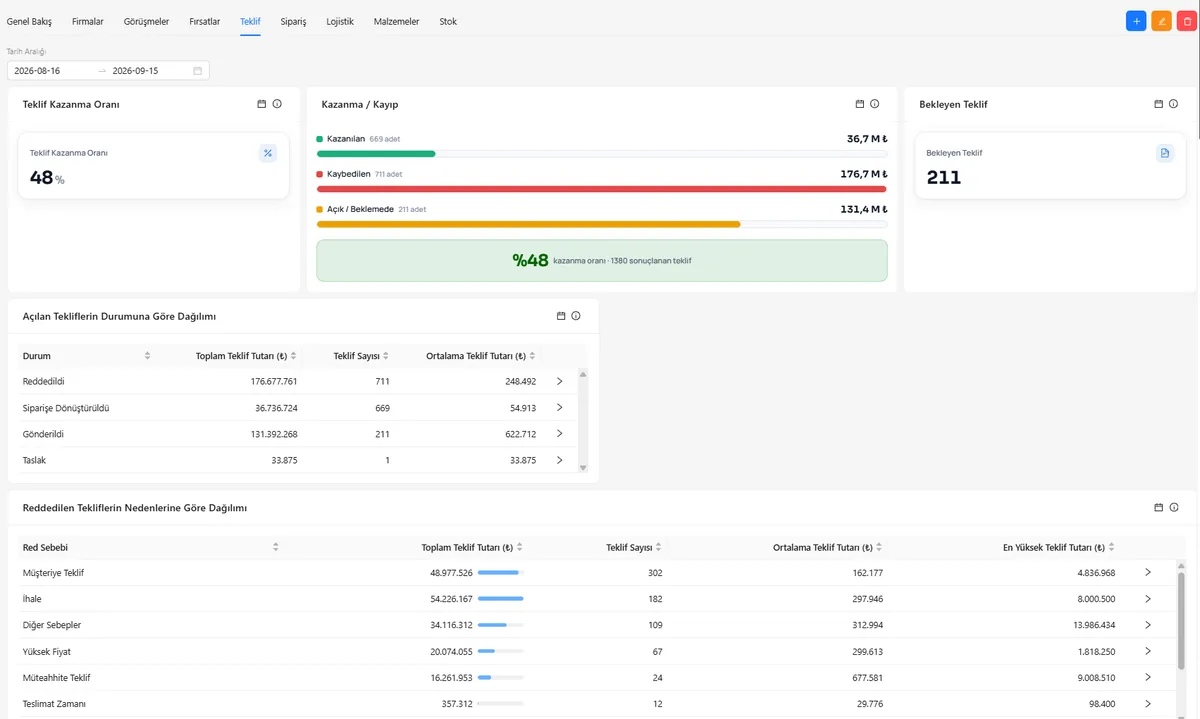Open the Firmalar tab
Screen dimensions: 1200x719
coord(88,21)
